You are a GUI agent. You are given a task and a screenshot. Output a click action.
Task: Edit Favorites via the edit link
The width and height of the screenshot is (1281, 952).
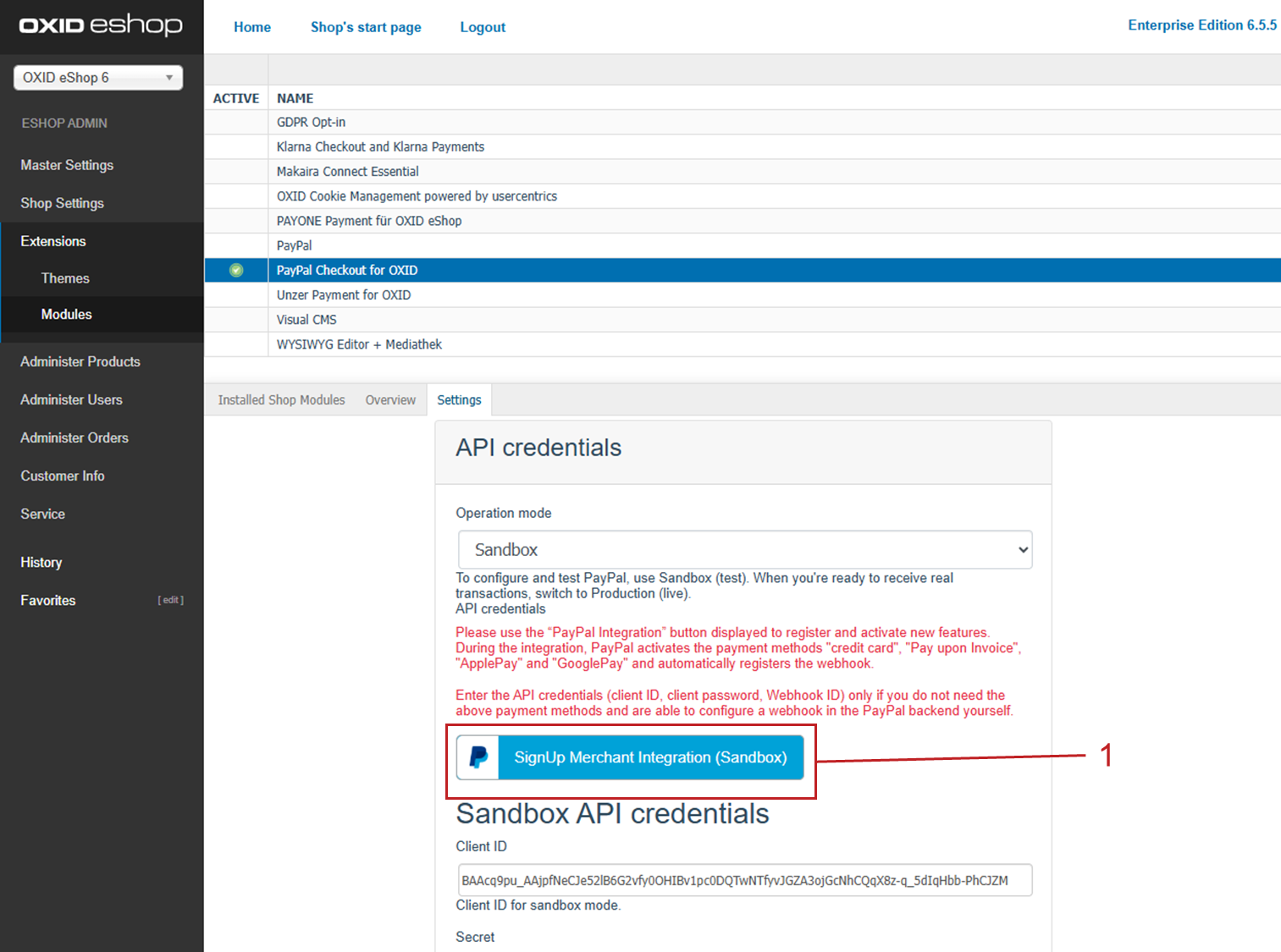[x=170, y=600]
